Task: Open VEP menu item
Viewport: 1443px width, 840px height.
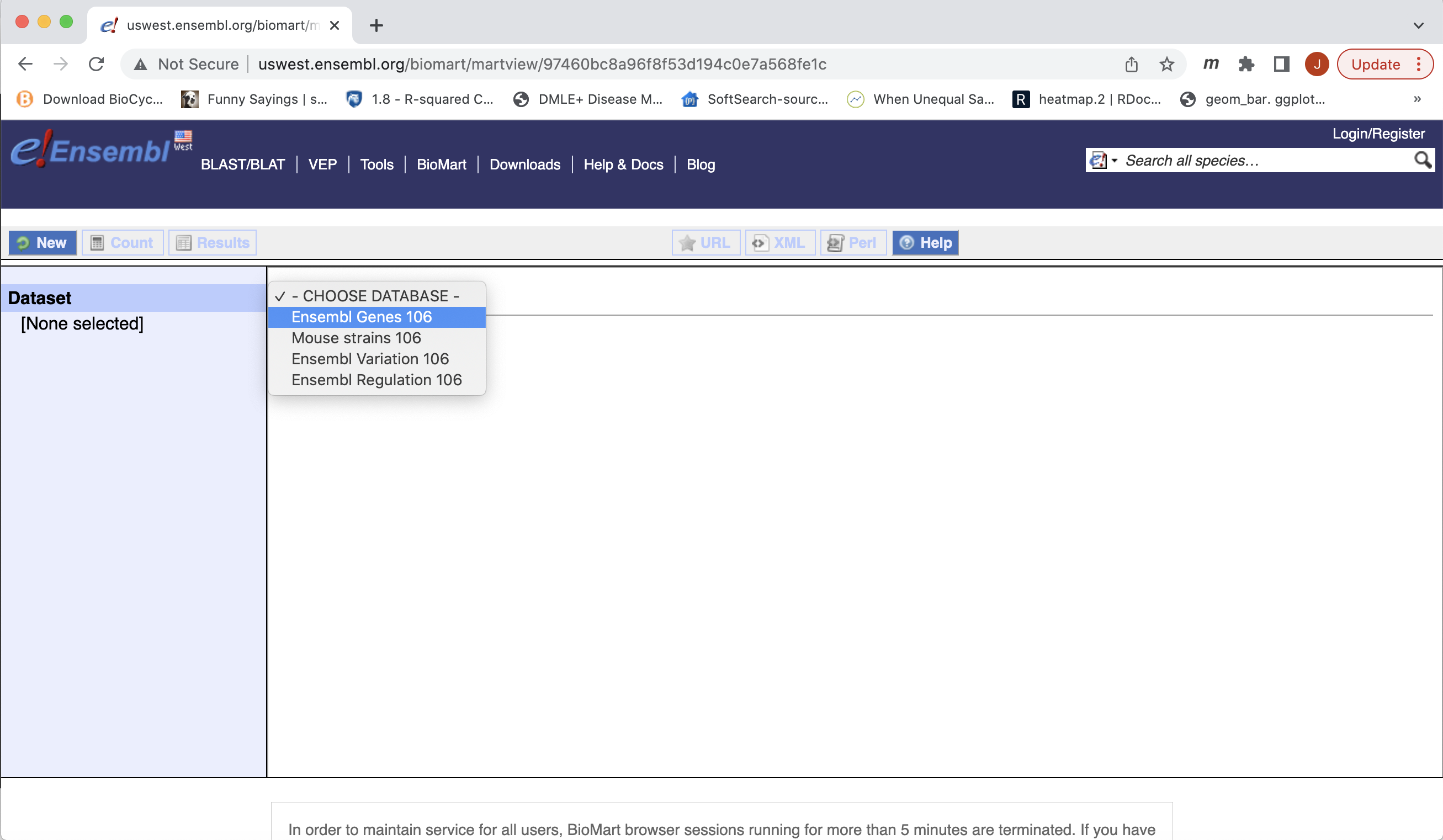Action: [x=322, y=164]
